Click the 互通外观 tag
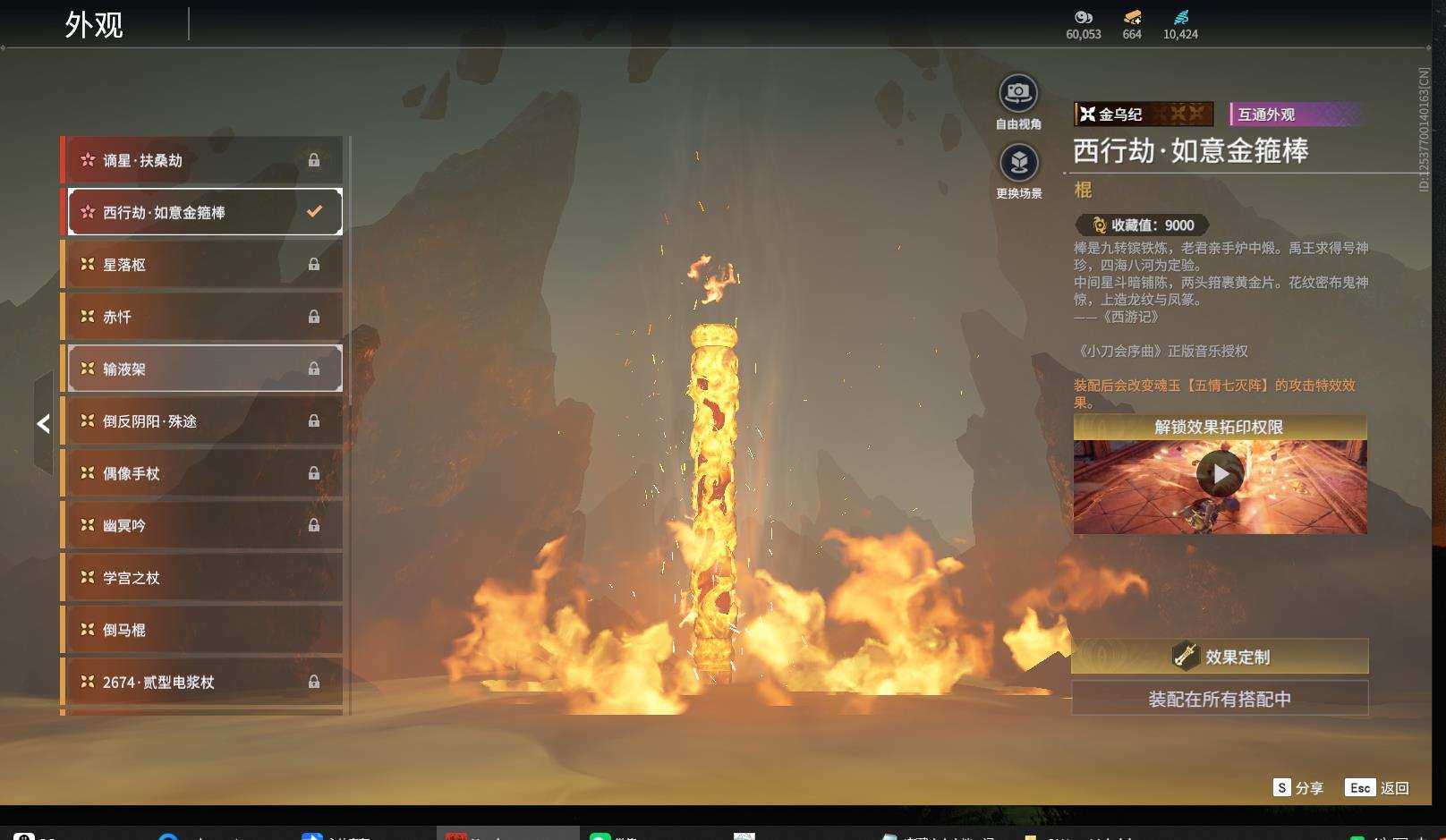 pos(1297,114)
